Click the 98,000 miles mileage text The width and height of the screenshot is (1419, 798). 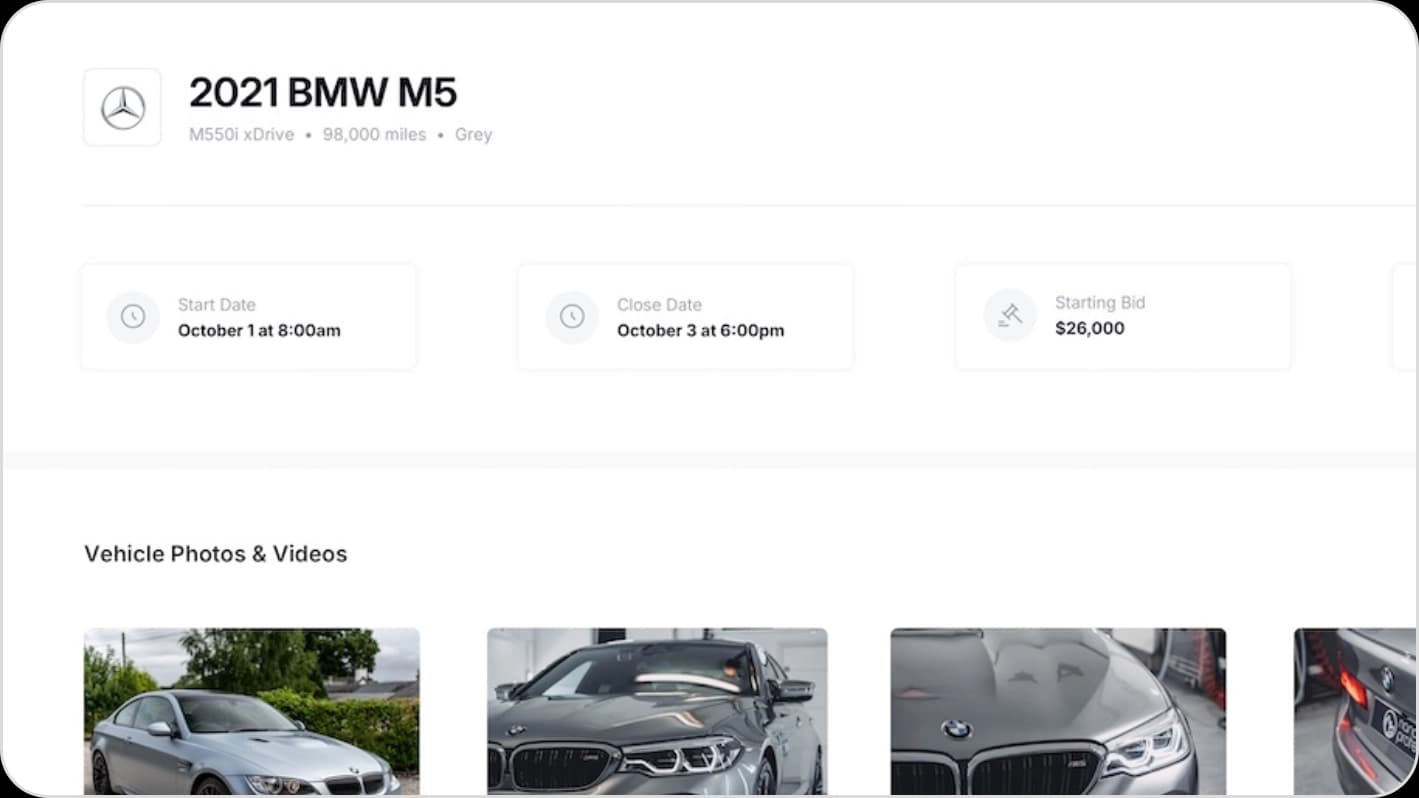coord(374,134)
